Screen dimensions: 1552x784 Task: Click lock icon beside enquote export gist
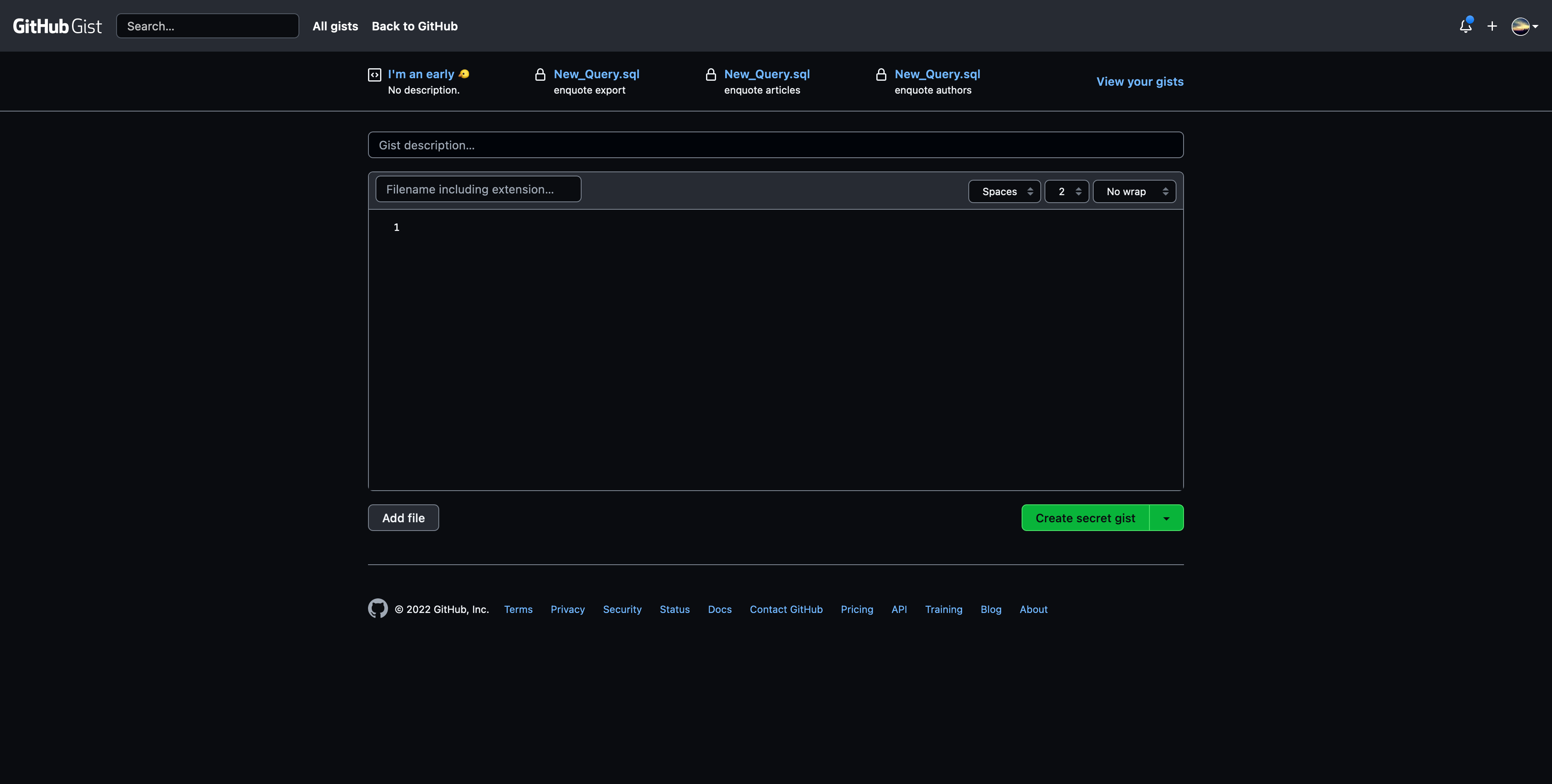[x=540, y=74]
